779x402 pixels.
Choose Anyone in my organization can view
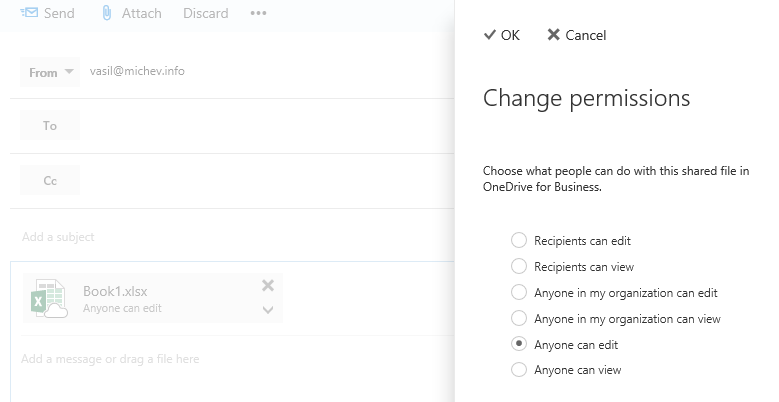(518, 319)
